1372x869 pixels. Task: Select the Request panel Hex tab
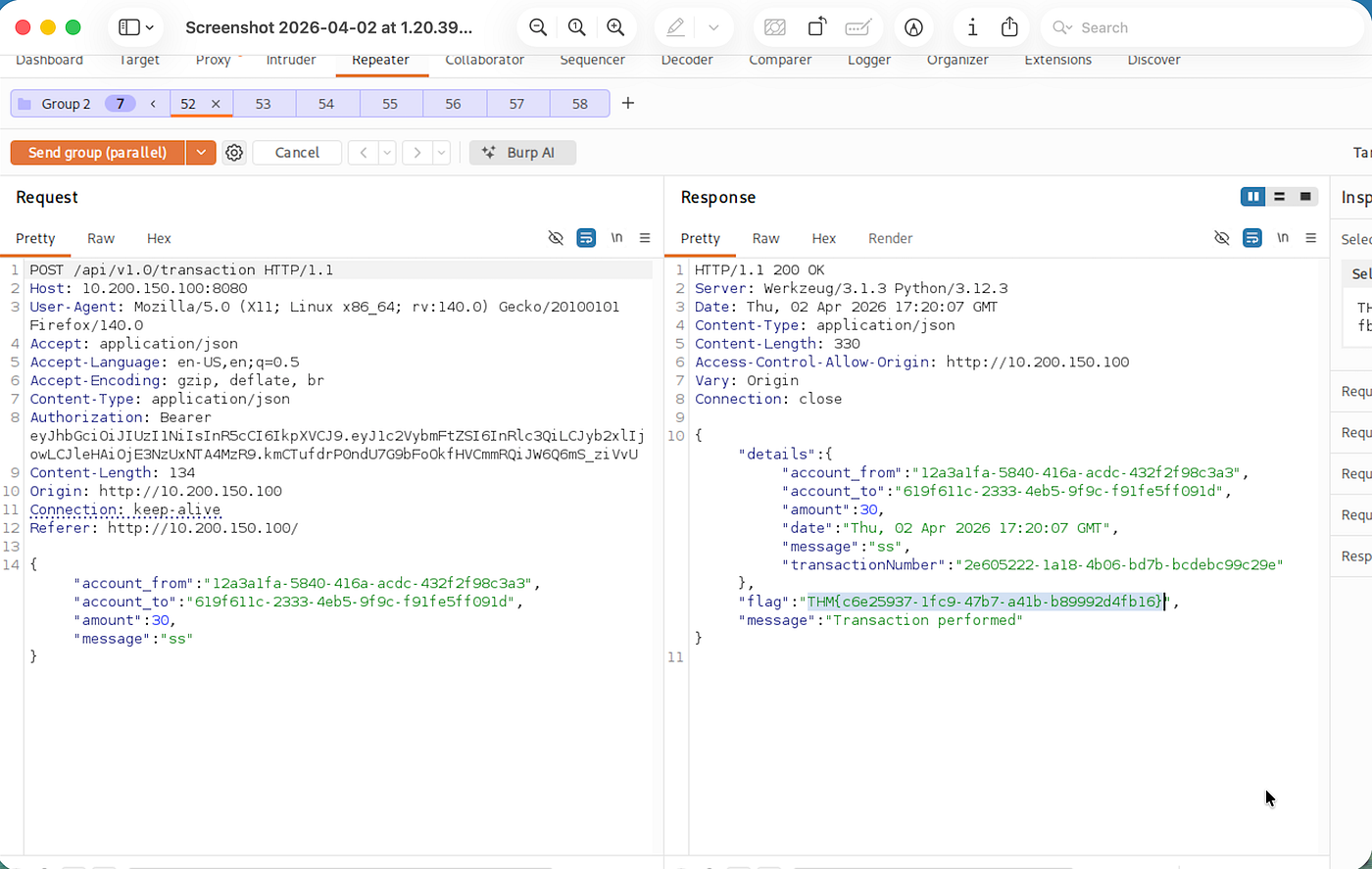pos(159,238)
